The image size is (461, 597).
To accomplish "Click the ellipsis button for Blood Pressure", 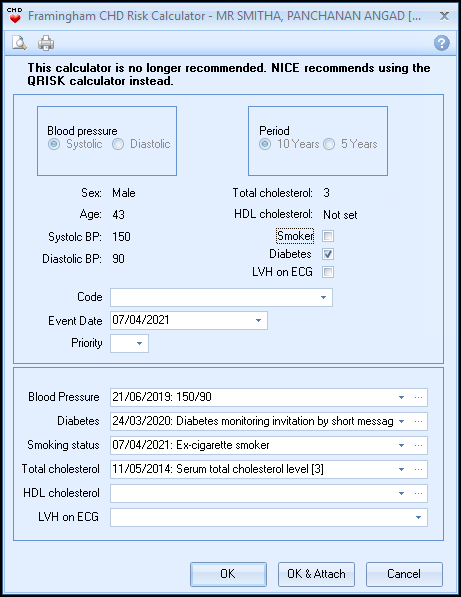I will (418, 397).
